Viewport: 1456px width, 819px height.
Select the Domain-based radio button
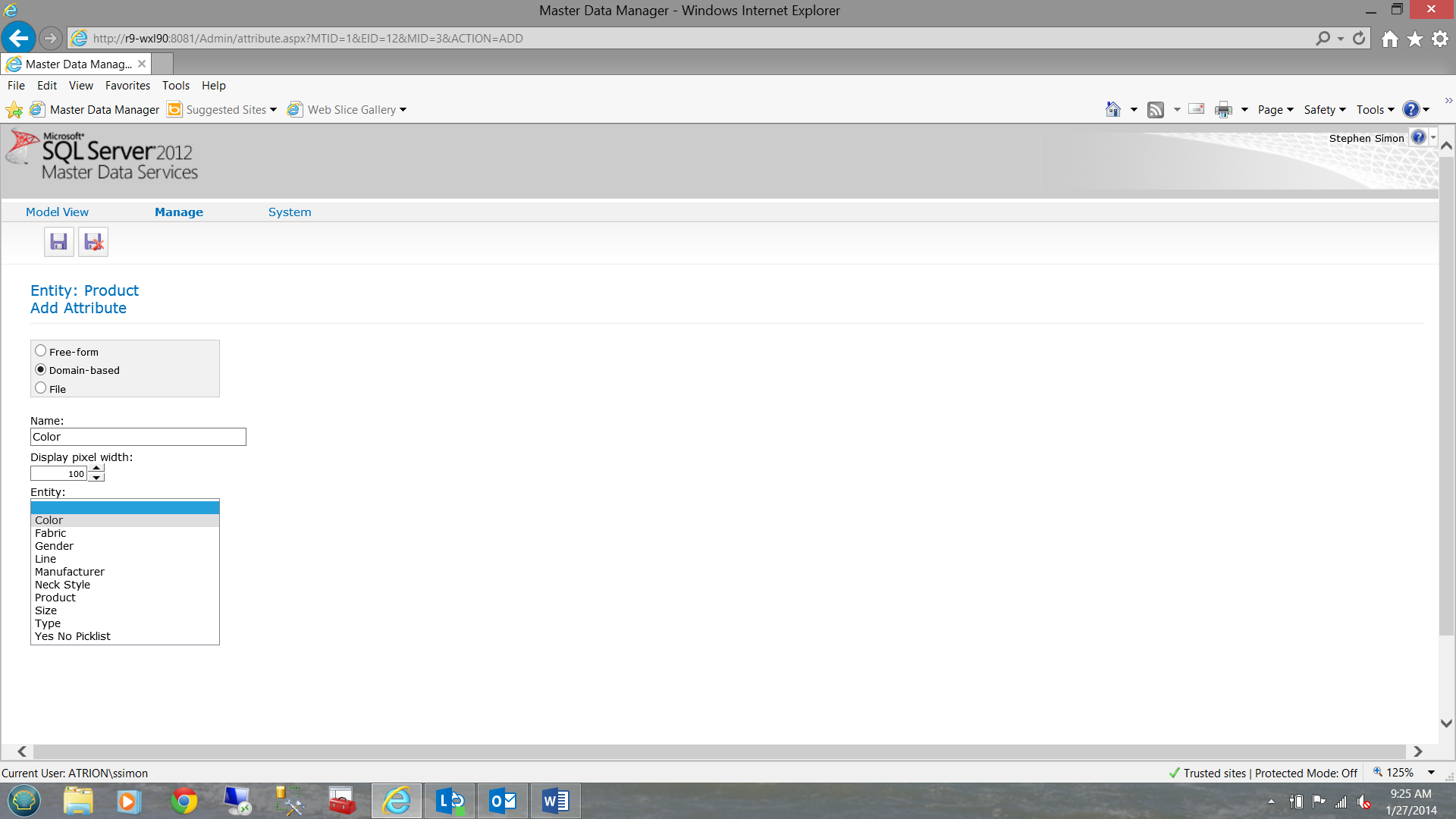[41, 369]
